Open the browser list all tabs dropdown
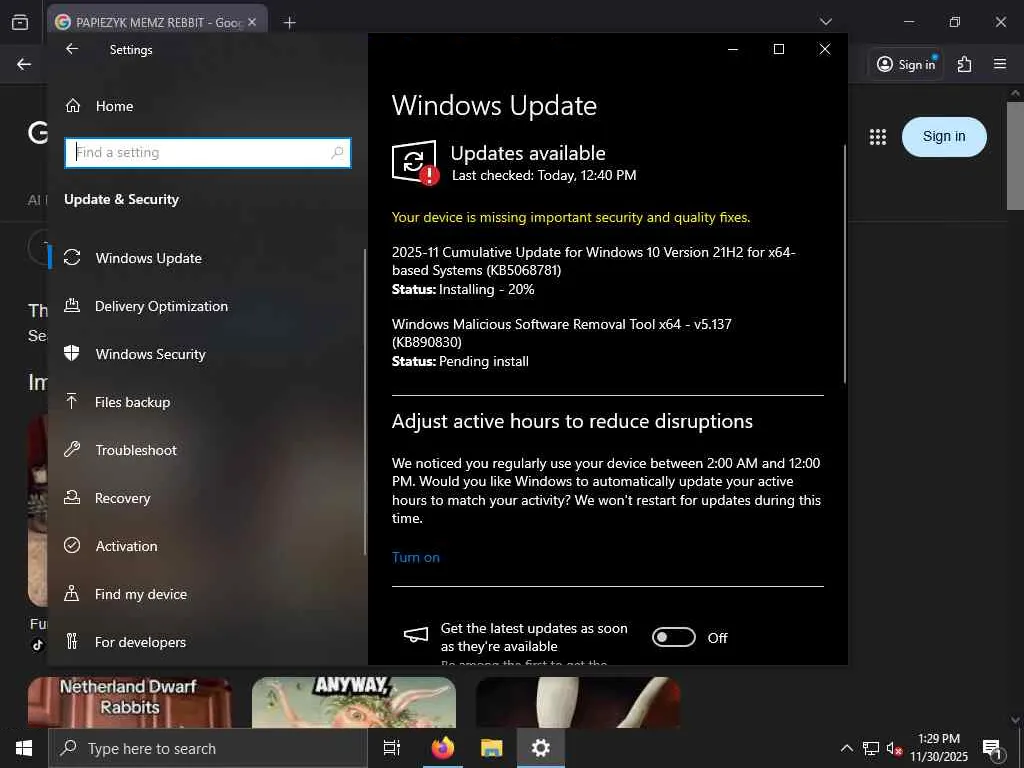Viewport: 1024px width, 768px height. point(825,22)
